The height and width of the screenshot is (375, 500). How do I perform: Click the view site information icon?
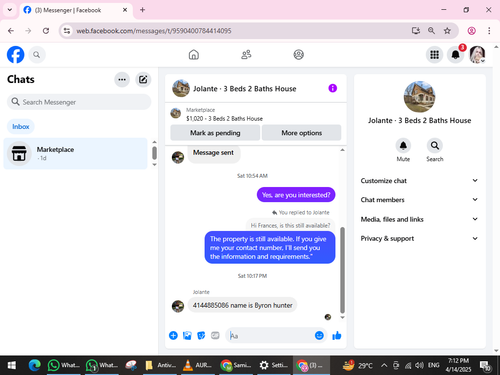coord(67,31)
